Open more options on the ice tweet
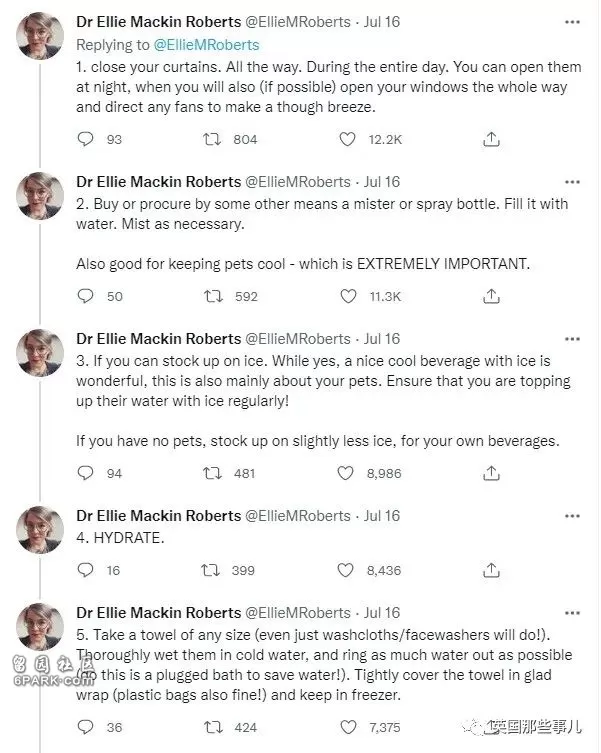The width and height of the screenshot is (601, 753). pos(572,339)
